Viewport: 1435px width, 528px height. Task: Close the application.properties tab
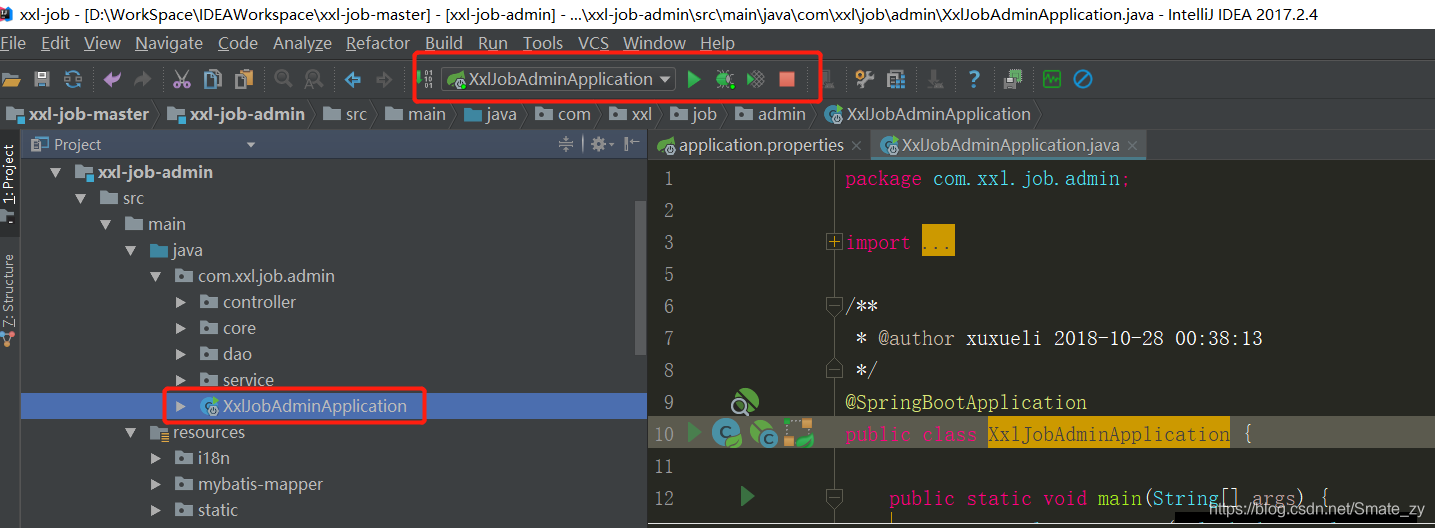(x=857, y=146)
